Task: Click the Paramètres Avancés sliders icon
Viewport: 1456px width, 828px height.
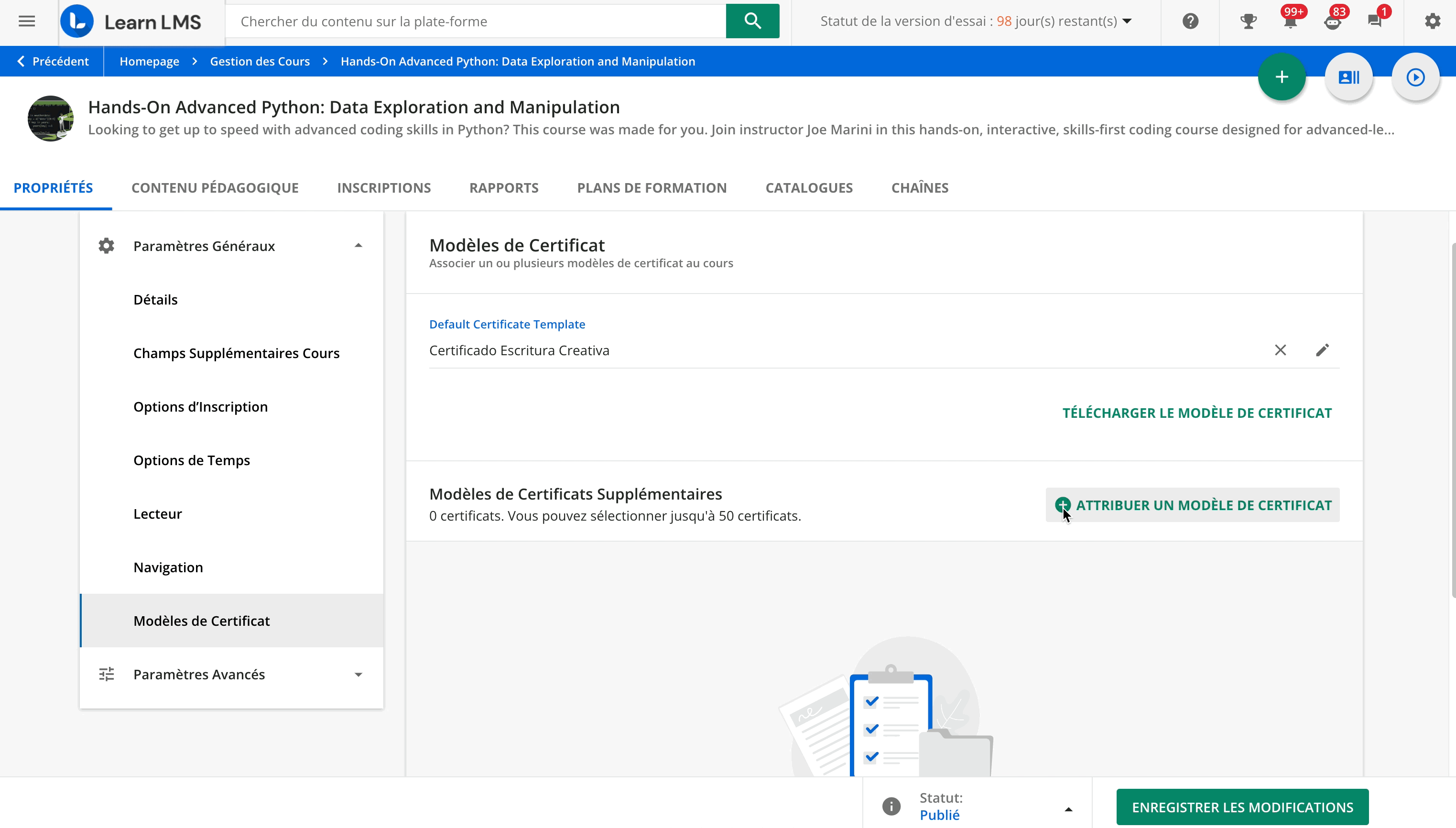Action: [x=106, y=675]
